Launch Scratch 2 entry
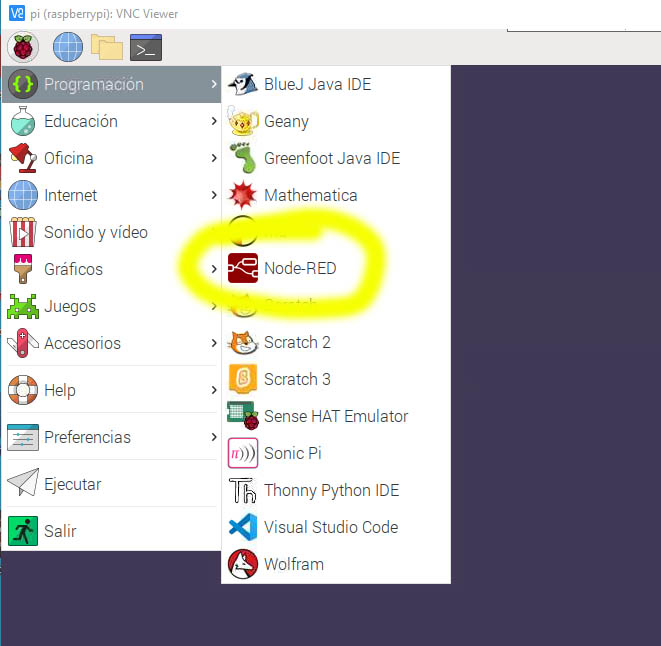 point(336,342)
